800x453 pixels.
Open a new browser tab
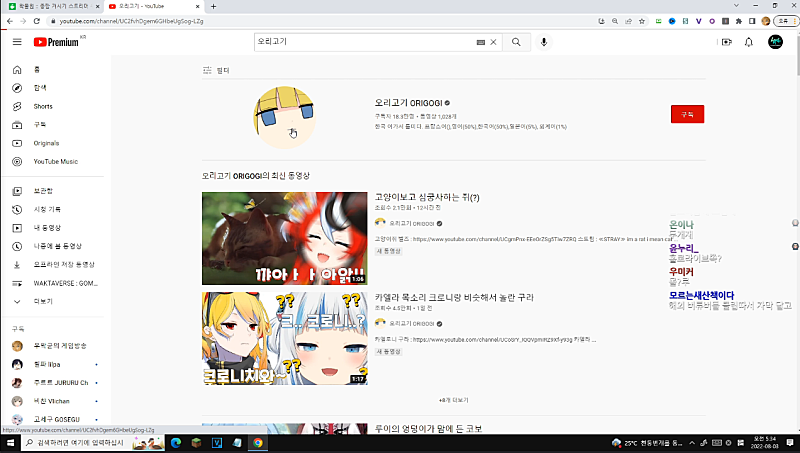coord(213,6)
